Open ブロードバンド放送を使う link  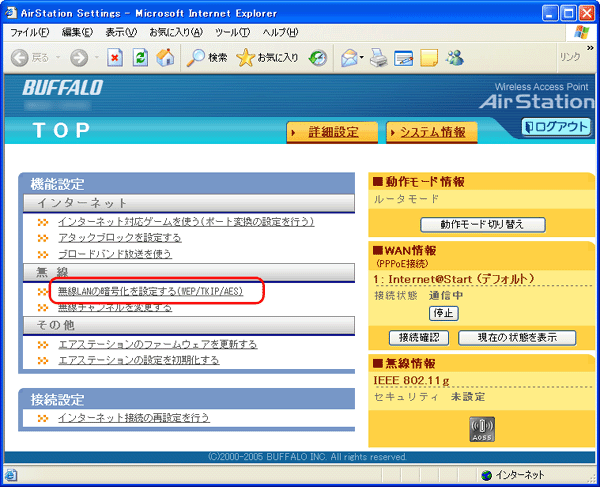pyautogui.click(x=115, y=254)
